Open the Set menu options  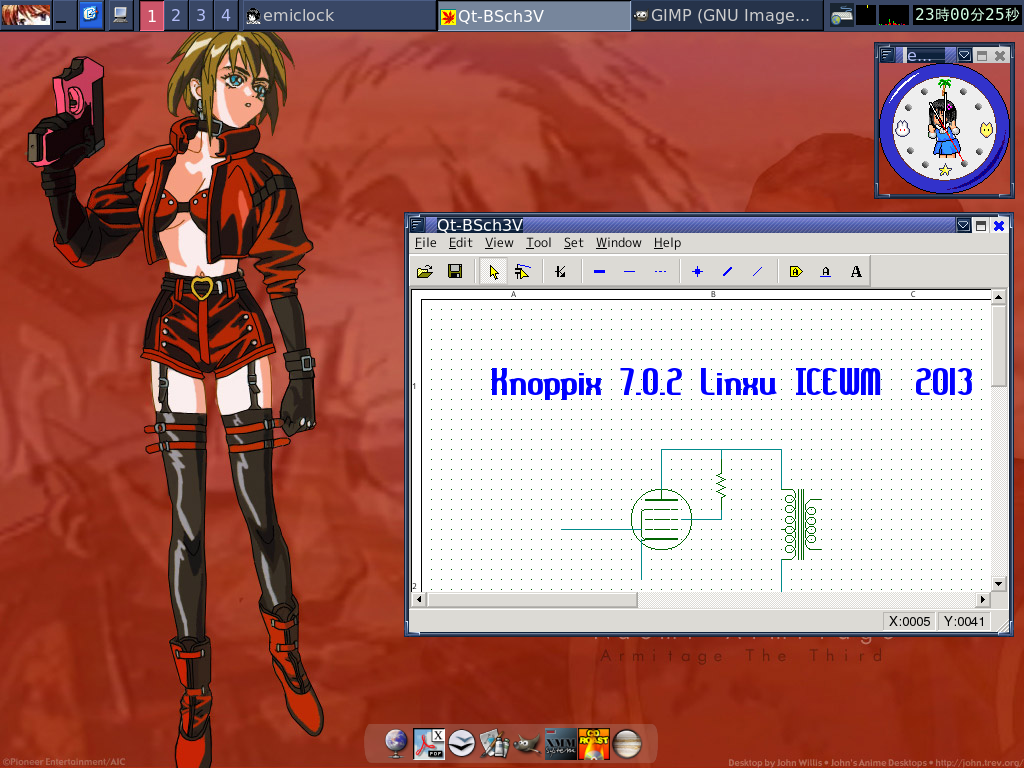(573, 242)
